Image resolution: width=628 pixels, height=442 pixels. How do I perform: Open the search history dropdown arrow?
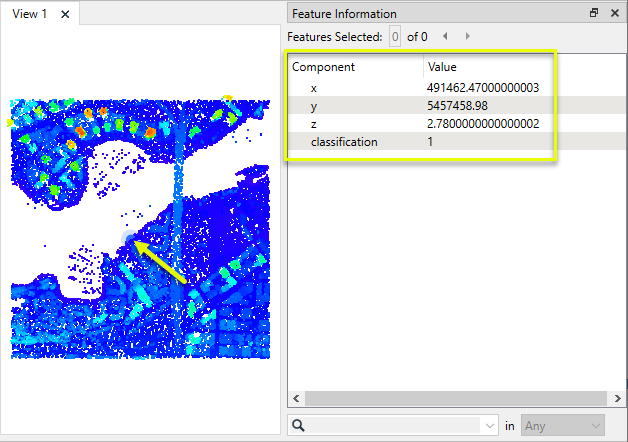(488, 426)
